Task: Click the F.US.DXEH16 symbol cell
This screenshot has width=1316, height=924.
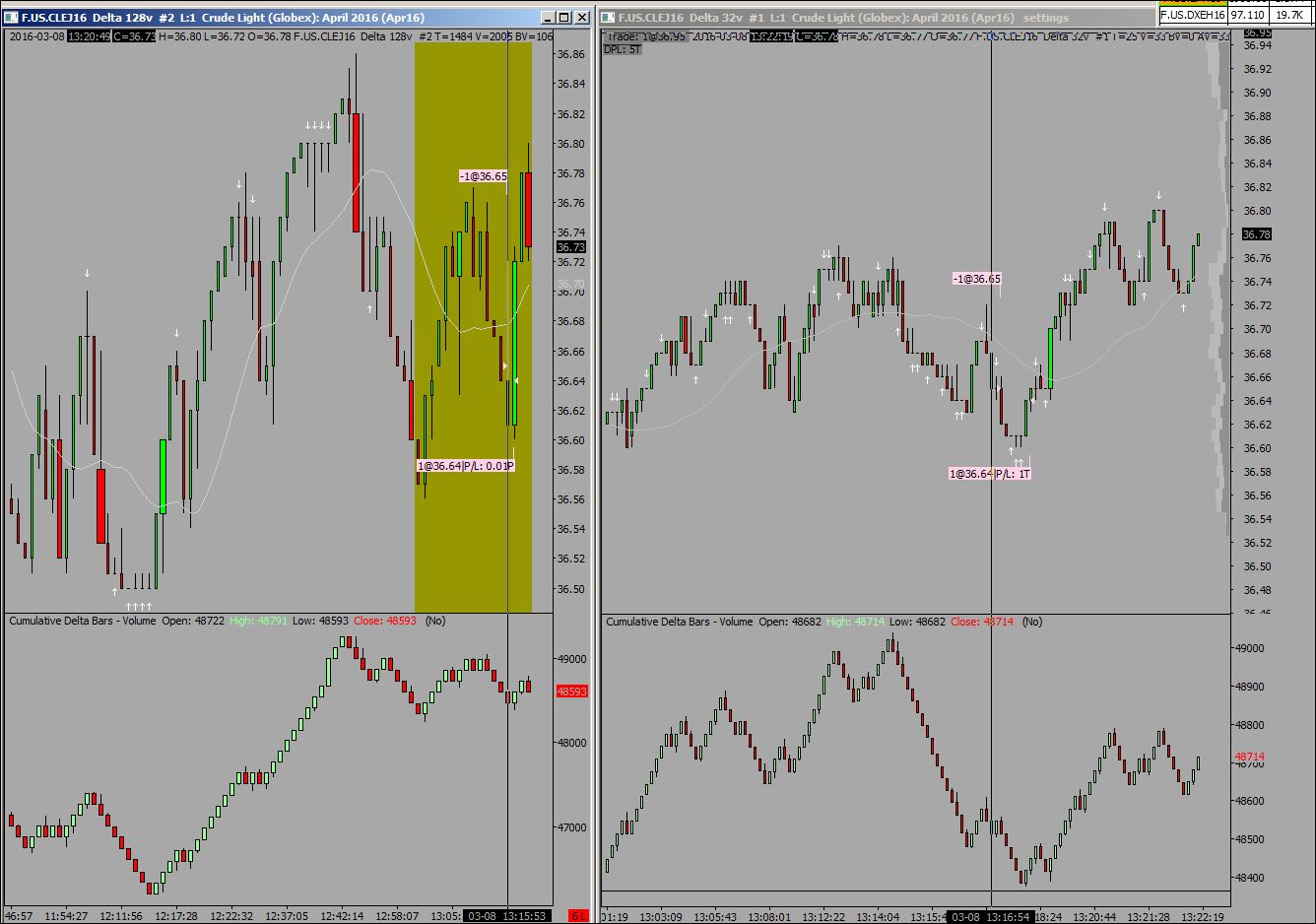Action: point(1192,15)
